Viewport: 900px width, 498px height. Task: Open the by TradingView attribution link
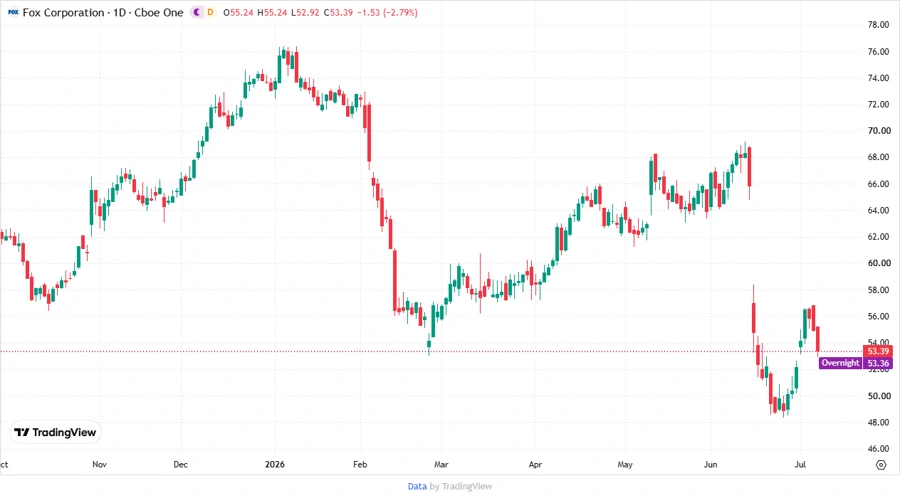(461, 486)
